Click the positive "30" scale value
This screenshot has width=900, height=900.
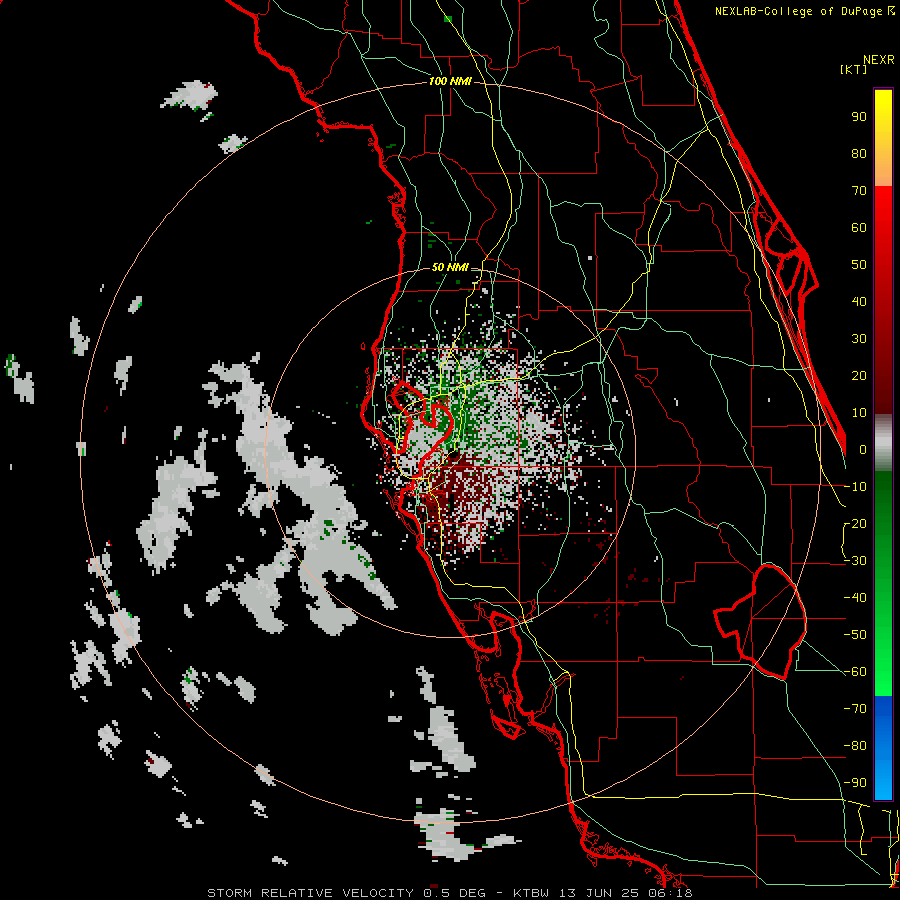[x=859, y=339]
